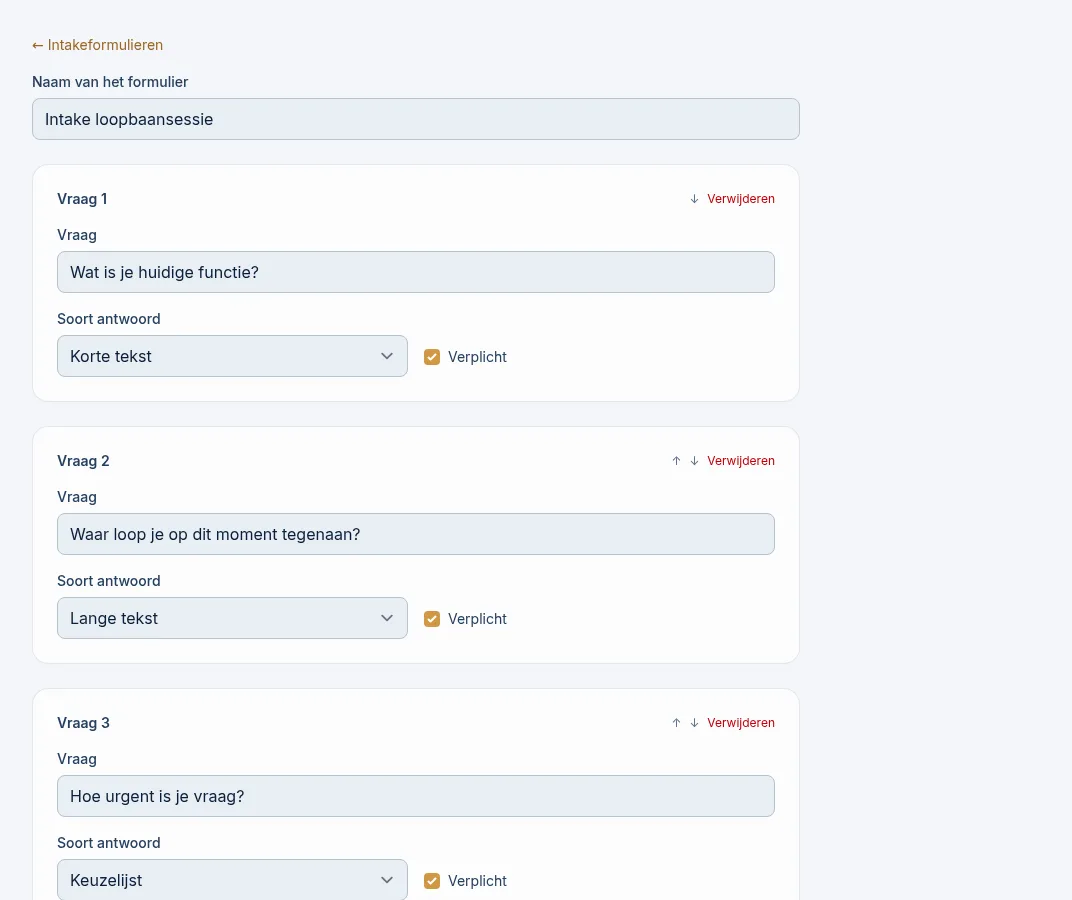Open the Keuzelijst answer type dropdown
Image resolution: width=1072 pixels, height=900 pixels.
pyautogui.click(x=232, y=880)
